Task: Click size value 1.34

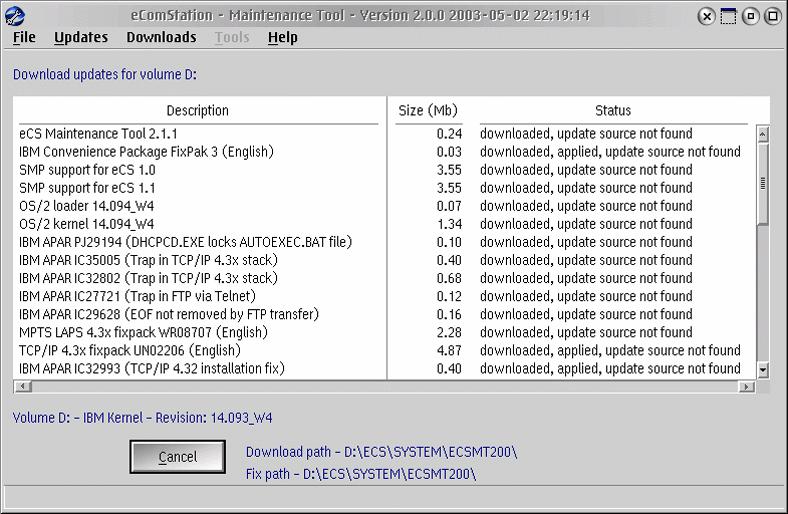Action: point(449,224)
